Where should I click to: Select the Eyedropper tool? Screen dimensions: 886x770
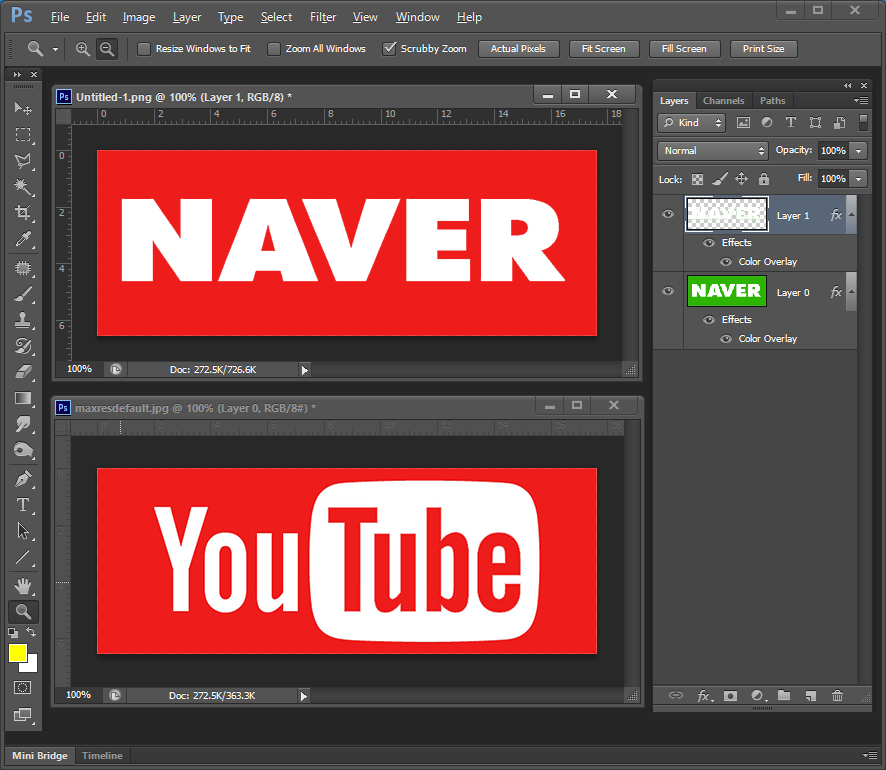(23, 240)
